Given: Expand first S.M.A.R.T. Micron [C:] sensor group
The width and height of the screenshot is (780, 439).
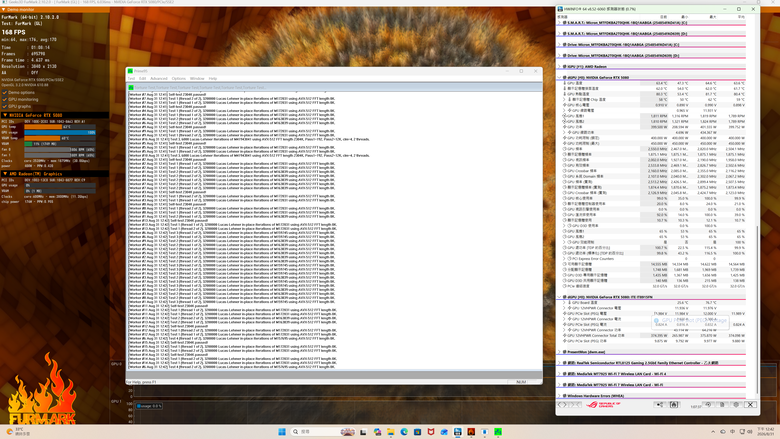Looking at the screenshot, I should 559,23.
